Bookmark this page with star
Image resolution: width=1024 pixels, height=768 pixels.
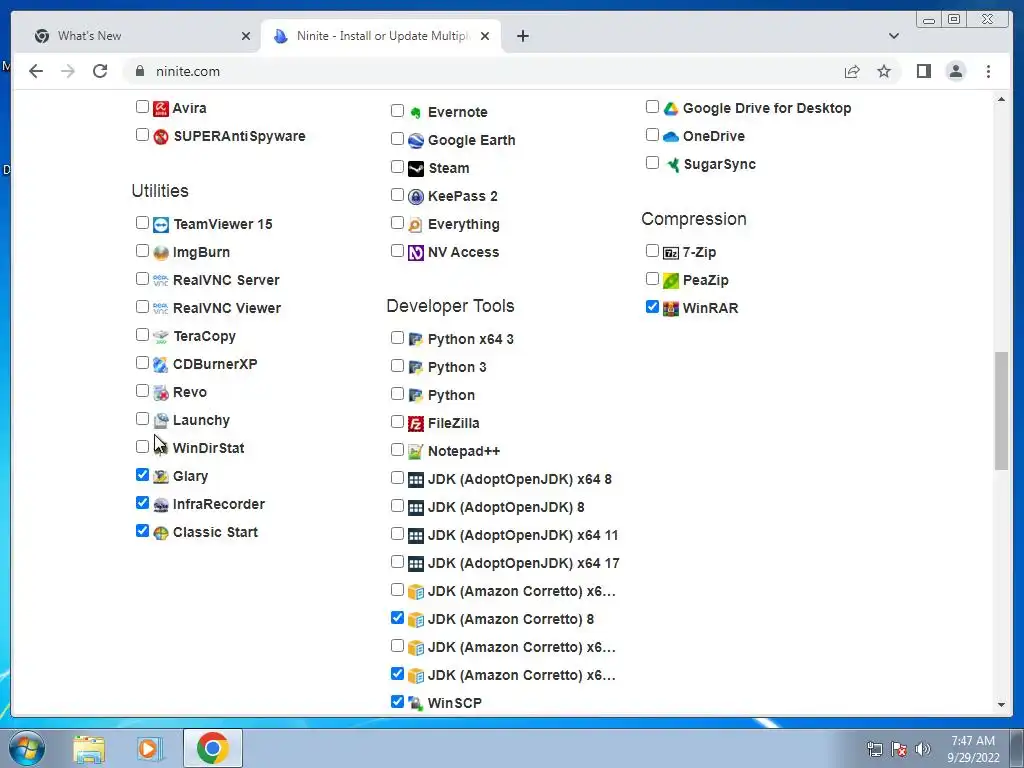(x=884, y=71)
